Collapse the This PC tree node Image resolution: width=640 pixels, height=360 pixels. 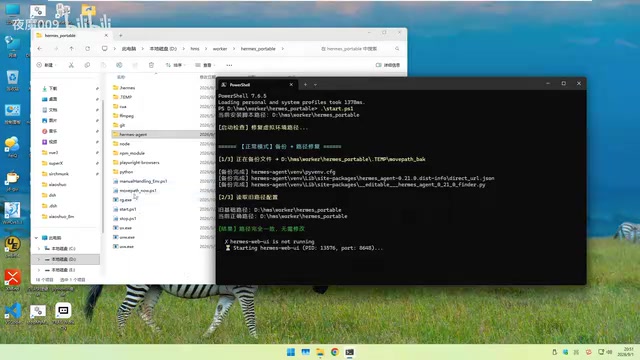[36, 238]
